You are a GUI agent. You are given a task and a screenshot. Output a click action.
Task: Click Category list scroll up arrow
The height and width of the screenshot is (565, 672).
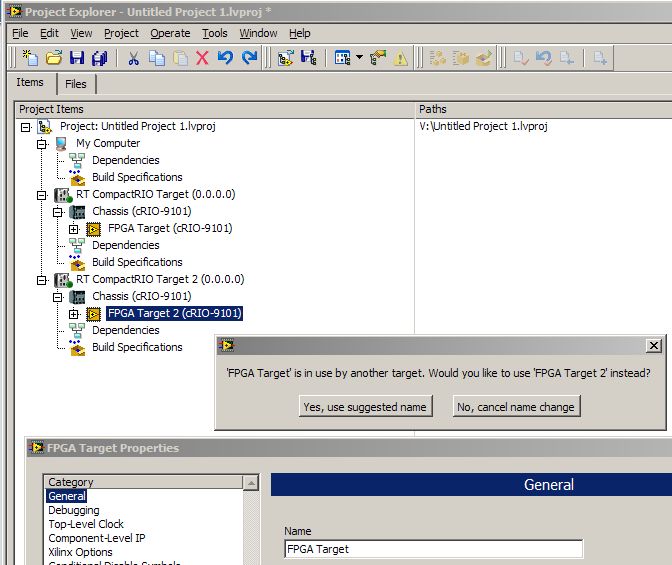tap(251, 483)
